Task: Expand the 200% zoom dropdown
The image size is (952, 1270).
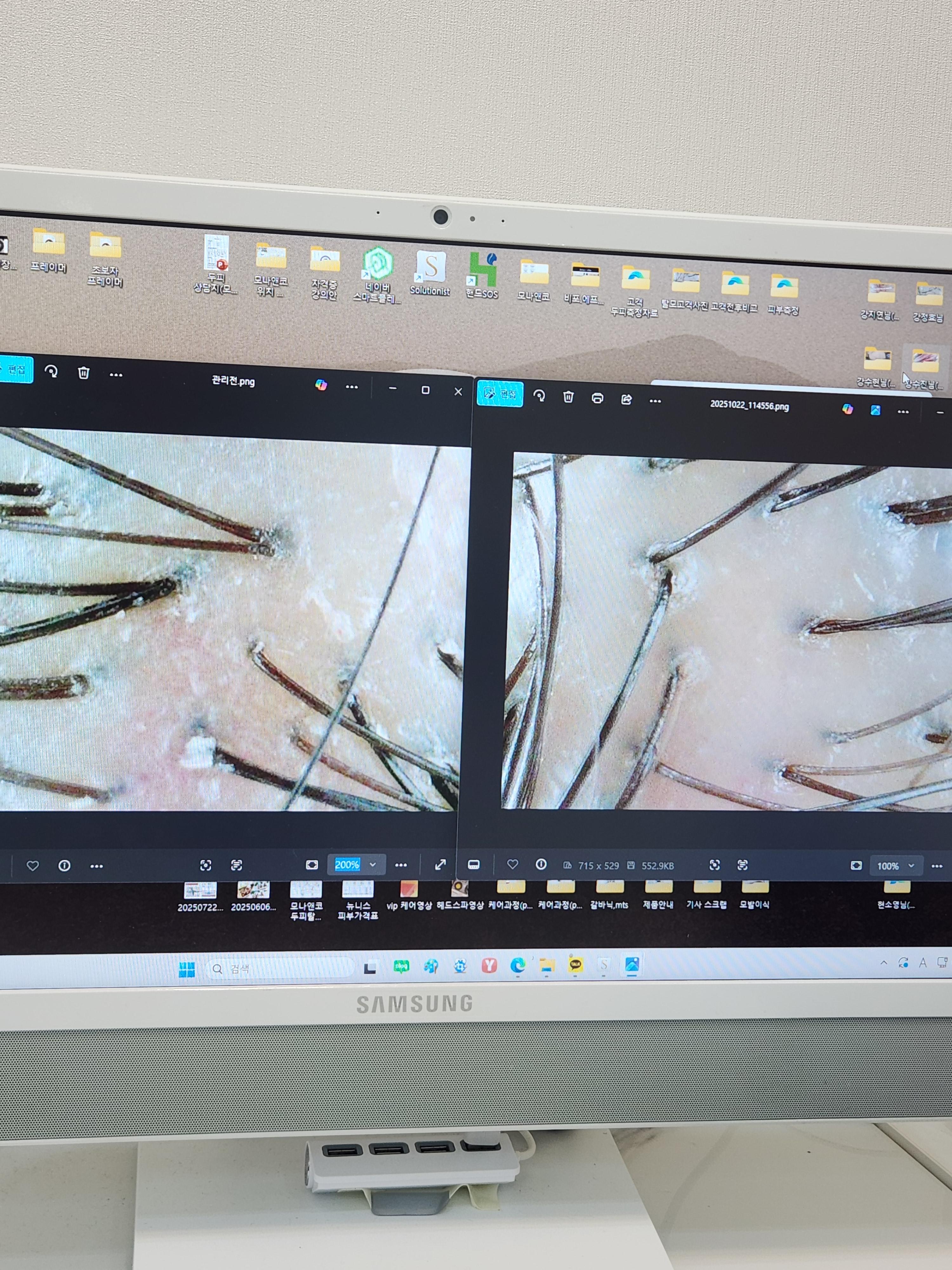Action: [x=373, y=865]
